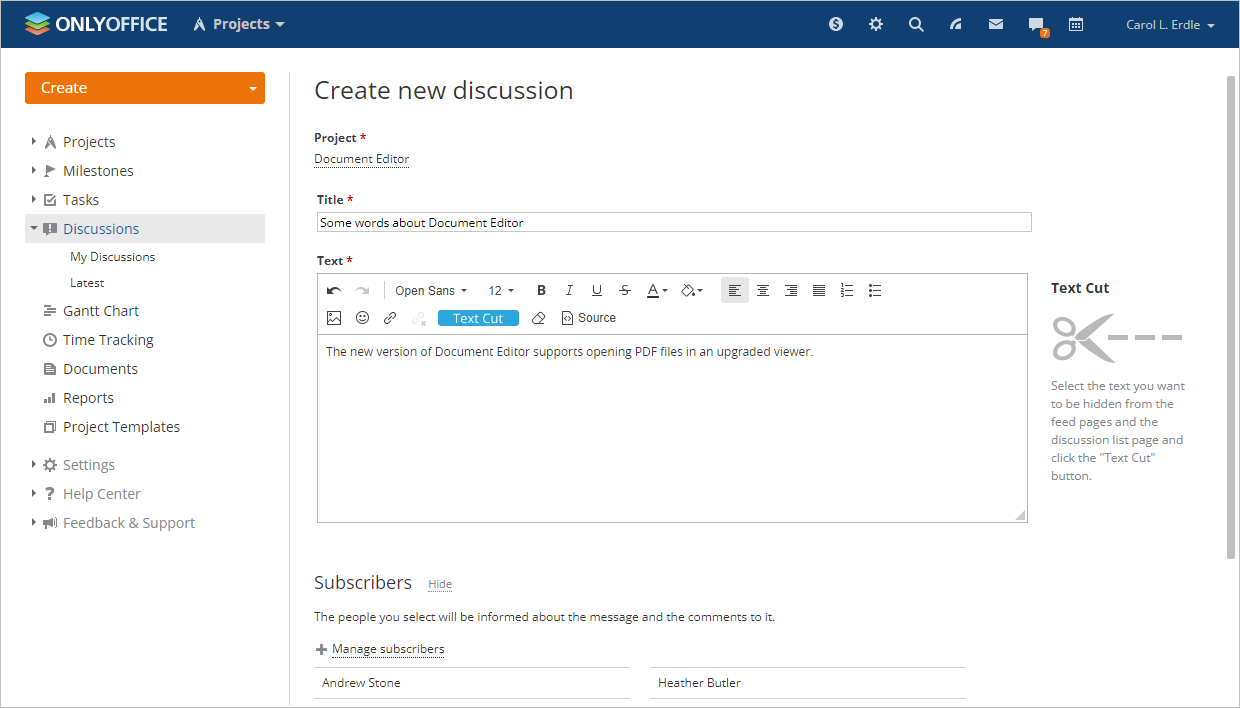1240x708 pixels.
Task: Open Reports in sidebar
Action: click(88, 398)
